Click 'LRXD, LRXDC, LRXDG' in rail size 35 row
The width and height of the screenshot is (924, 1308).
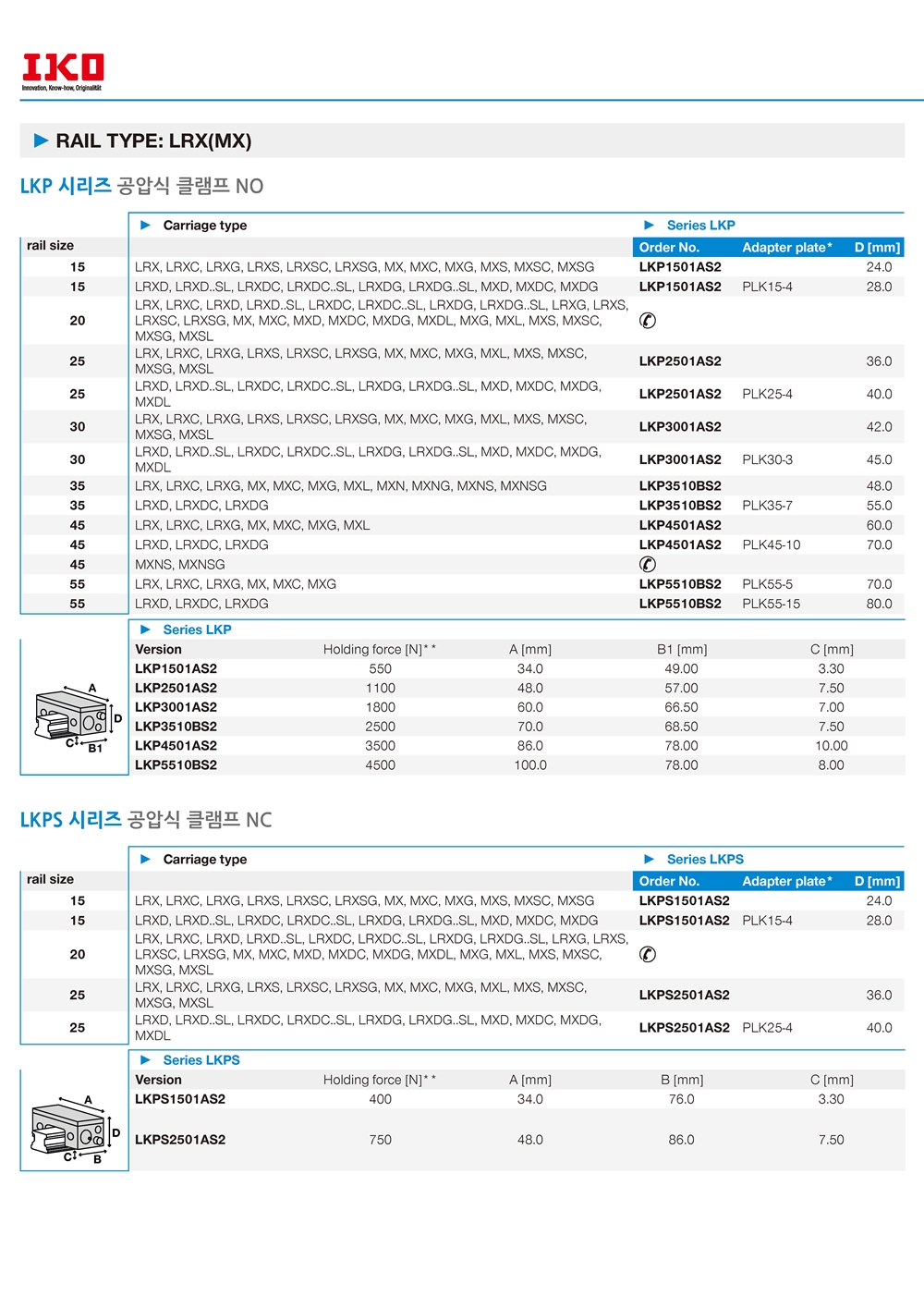201,506
